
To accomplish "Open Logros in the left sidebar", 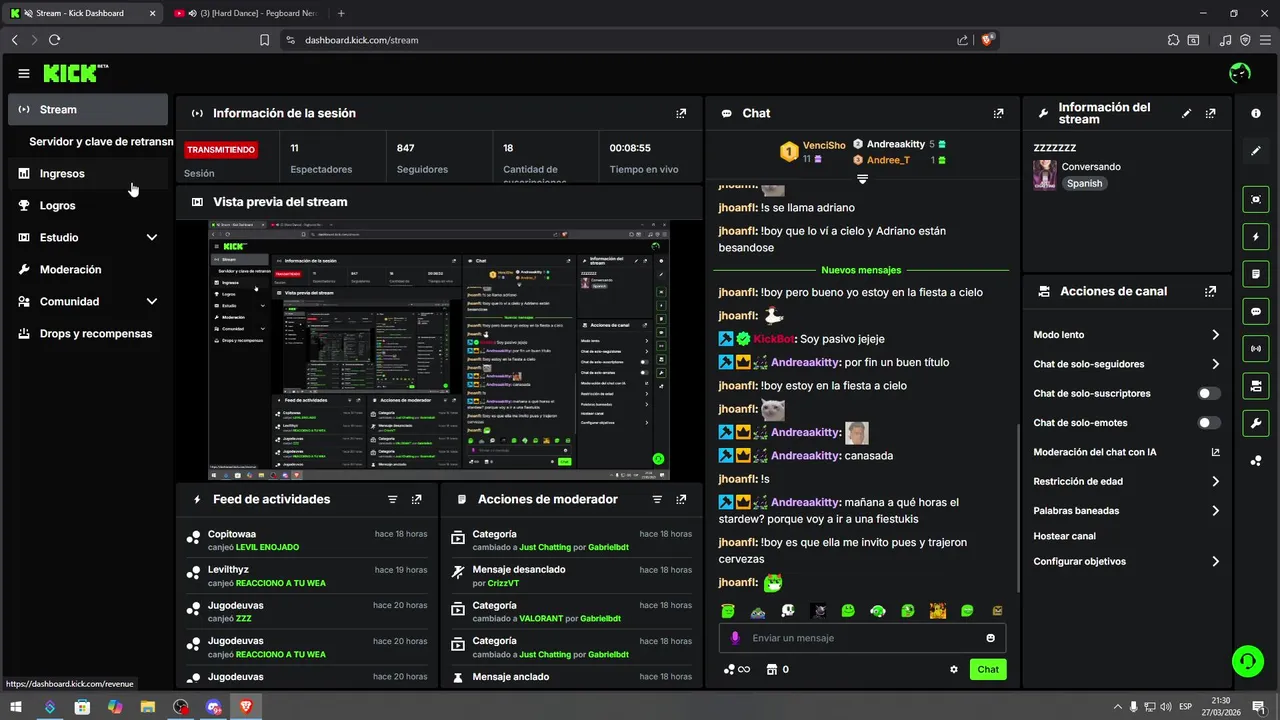I will [88, 206].
